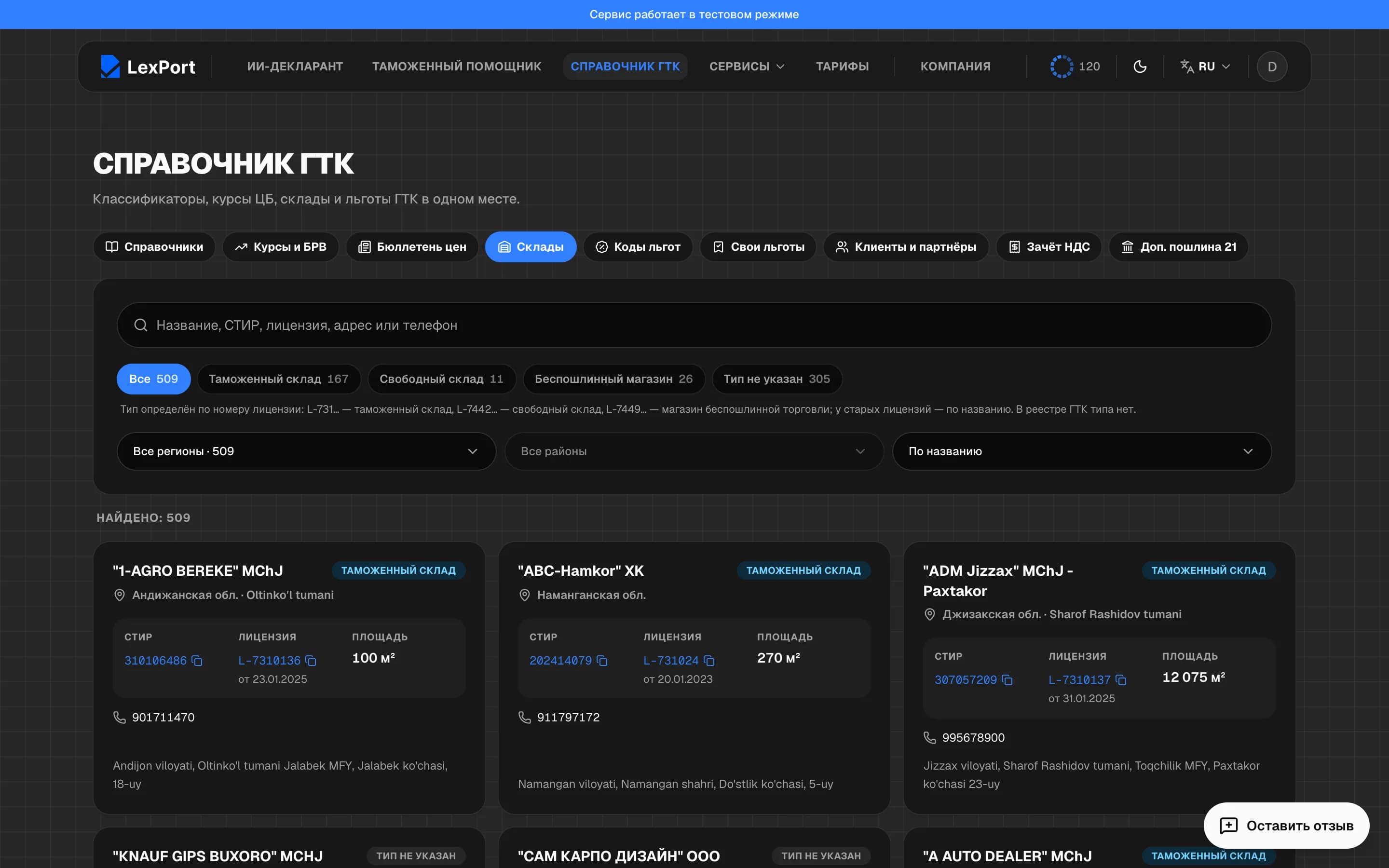This screenshot has width=1389, height=868.
Task: Copy license L-731024
Action: tap(709, 661)
